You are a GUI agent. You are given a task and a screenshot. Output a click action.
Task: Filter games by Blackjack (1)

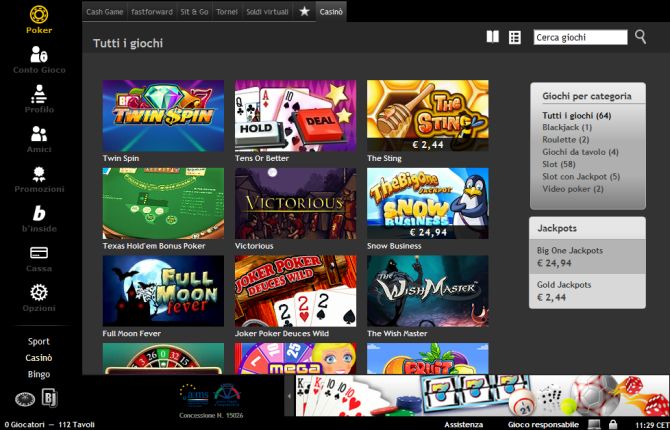click(x=567, y=127)
